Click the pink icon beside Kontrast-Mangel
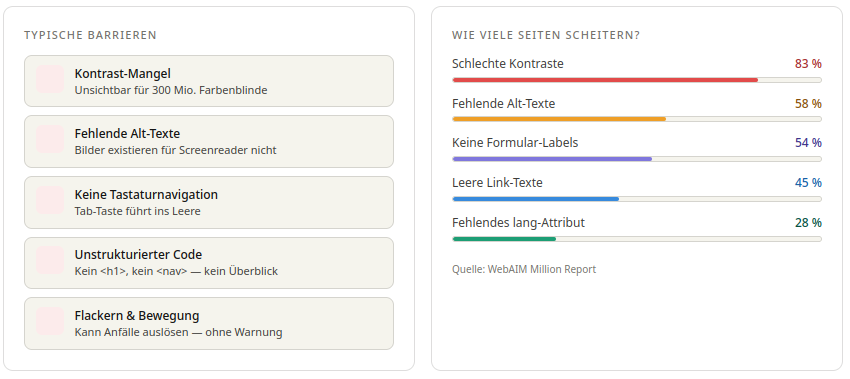This screenshot has height=379, width=850. click(x=50, y=79)
